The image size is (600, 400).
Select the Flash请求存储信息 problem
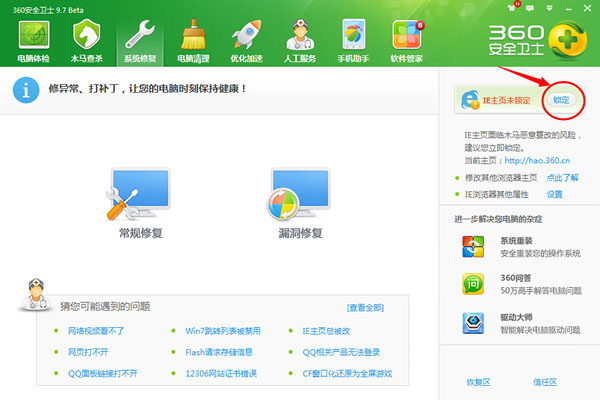pos(219,352)
